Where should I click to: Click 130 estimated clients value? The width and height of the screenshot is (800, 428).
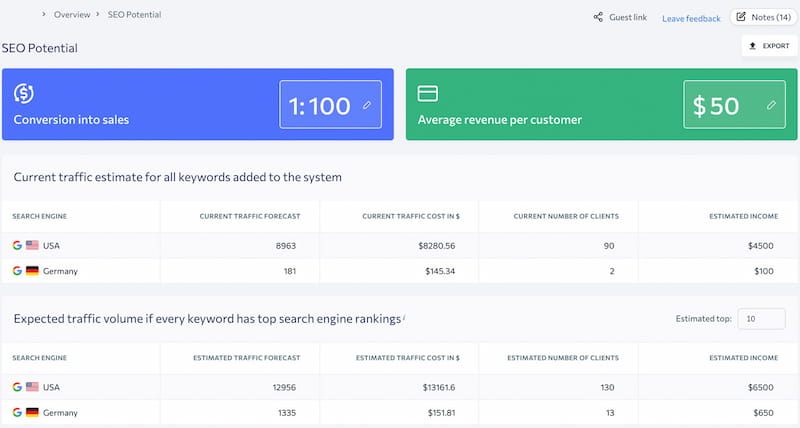(607, 388)
